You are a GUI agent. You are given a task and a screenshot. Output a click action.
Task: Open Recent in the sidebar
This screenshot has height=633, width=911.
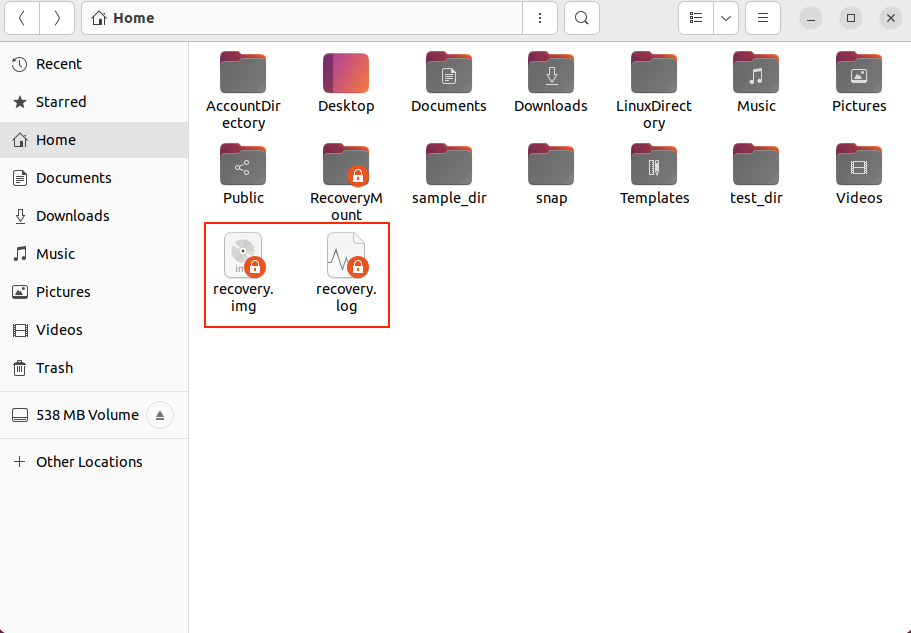pos(94,64)
